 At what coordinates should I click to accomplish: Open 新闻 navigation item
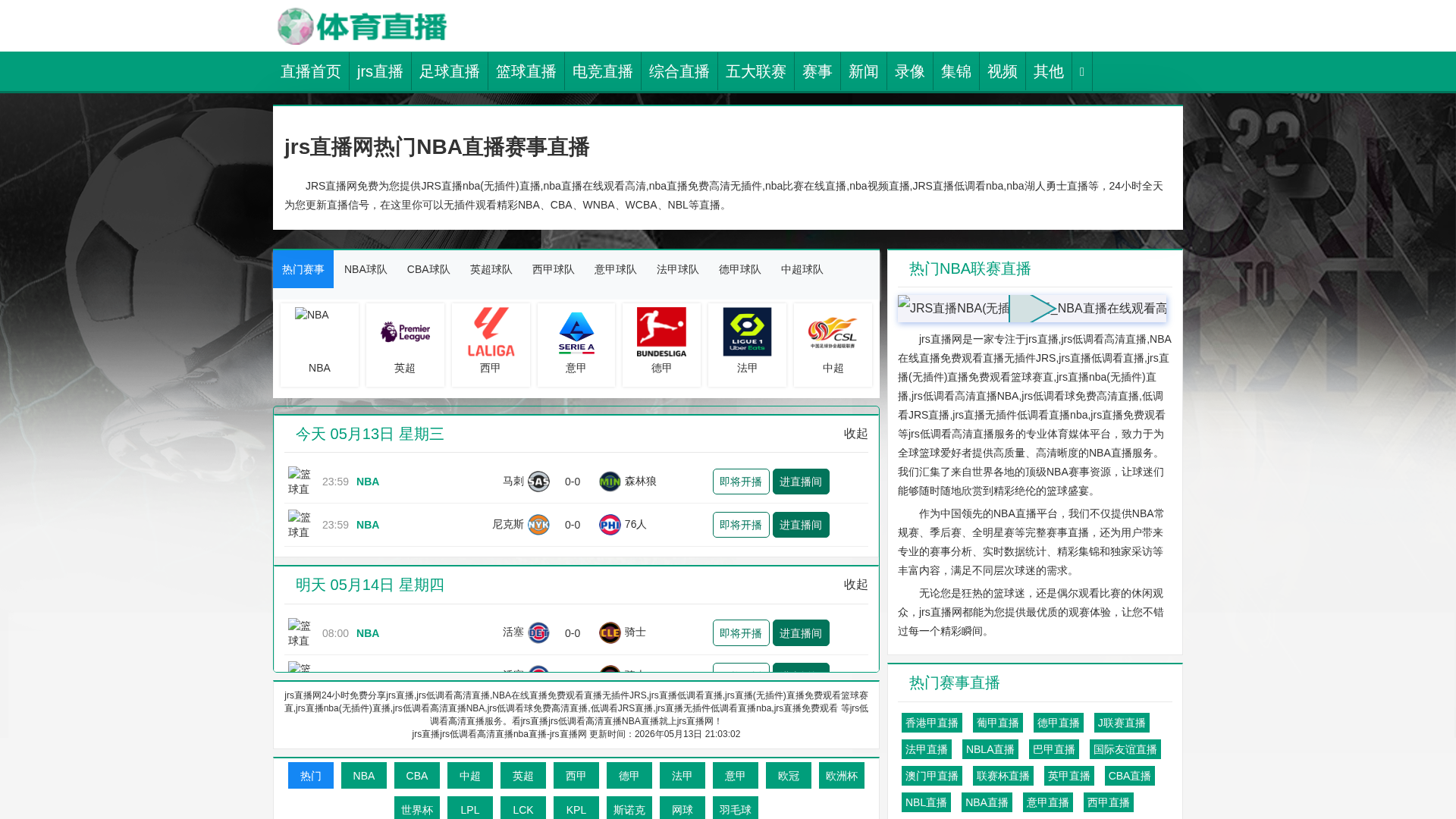(x=864, y=71)
